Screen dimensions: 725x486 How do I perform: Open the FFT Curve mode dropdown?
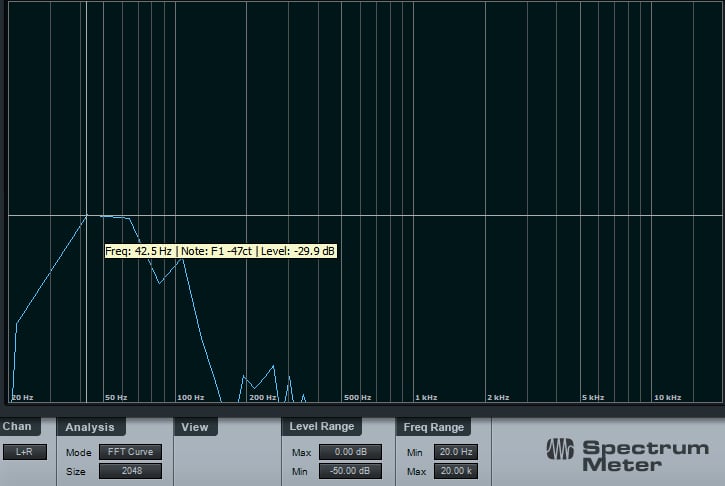point(130,452)
